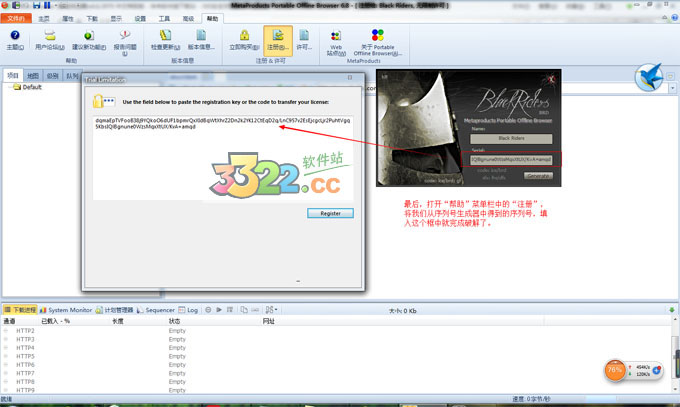Close the Black Riders window with X
This screenshot has width=680, height=407.
click(x=552, y=79)
